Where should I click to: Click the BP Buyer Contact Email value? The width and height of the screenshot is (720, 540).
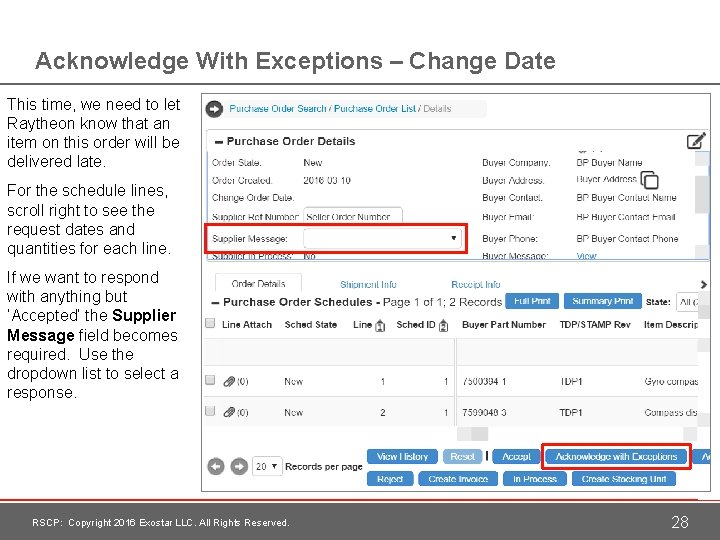click(x=625, y=217)
